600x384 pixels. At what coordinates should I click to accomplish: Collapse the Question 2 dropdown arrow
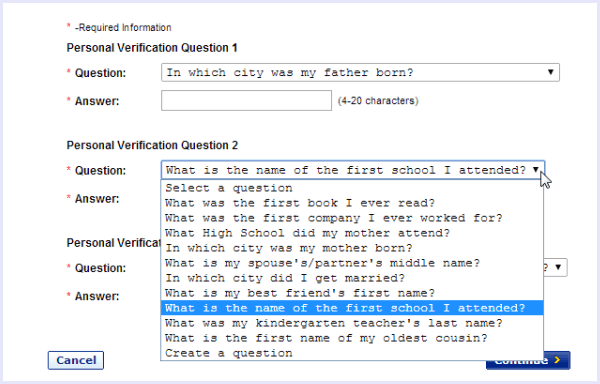coord(536,170)
